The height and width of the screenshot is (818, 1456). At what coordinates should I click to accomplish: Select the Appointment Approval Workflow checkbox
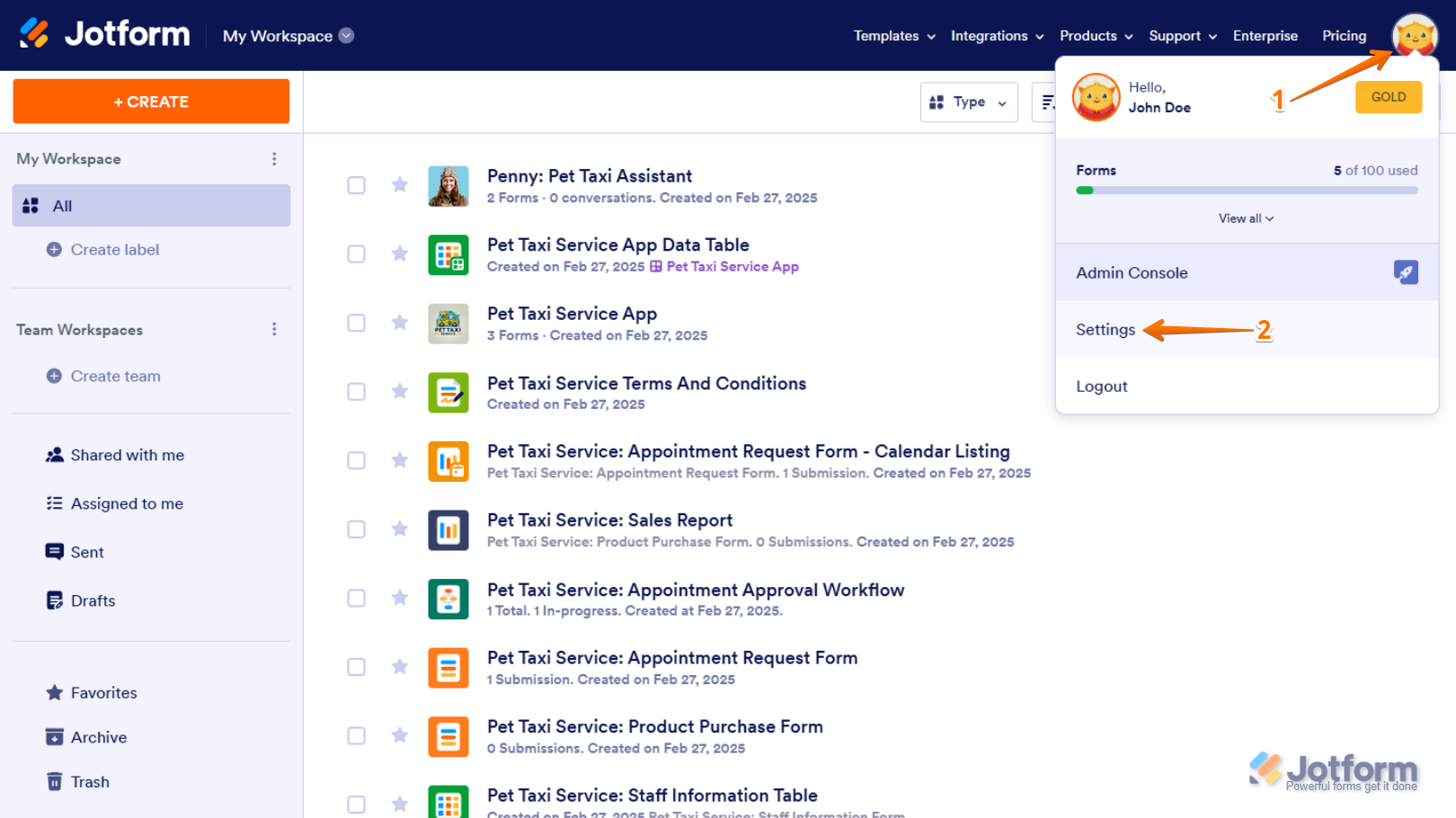(x=357, y=598)
